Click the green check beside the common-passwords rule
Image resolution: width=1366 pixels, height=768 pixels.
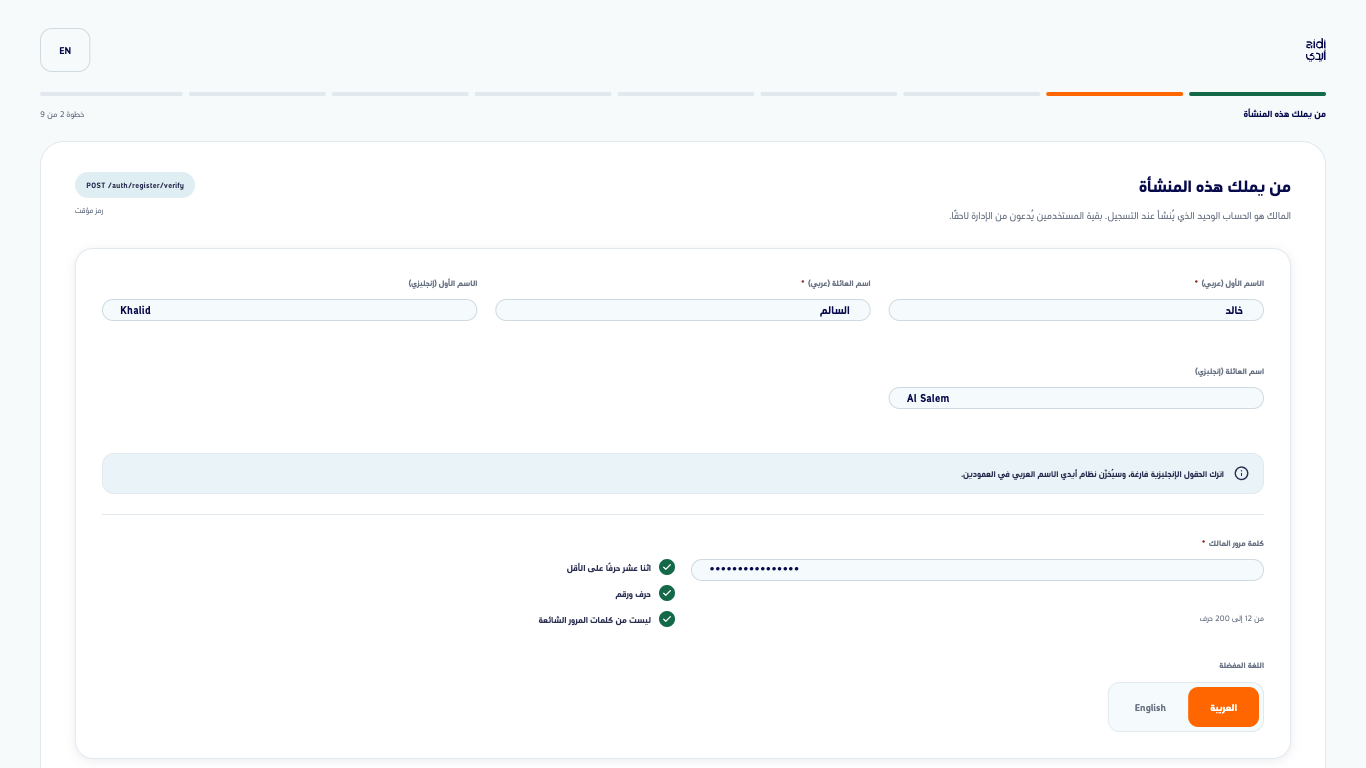[x=667, y=619]
